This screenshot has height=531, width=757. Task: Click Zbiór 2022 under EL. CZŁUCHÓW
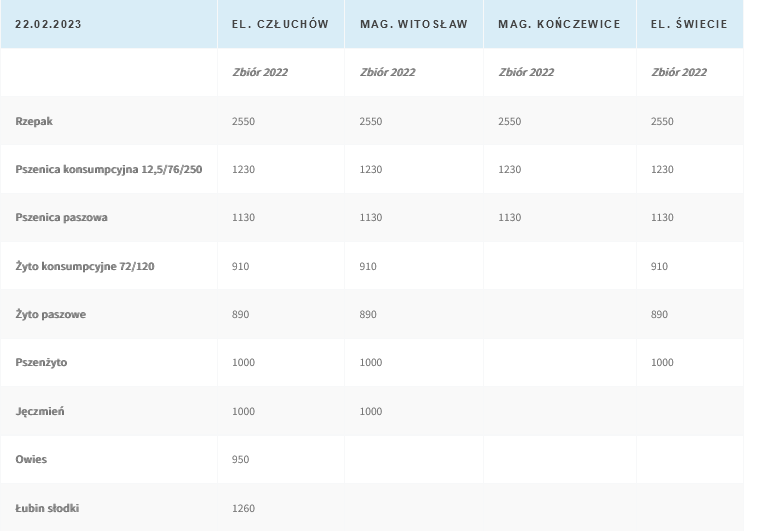(x=260, y=72)
